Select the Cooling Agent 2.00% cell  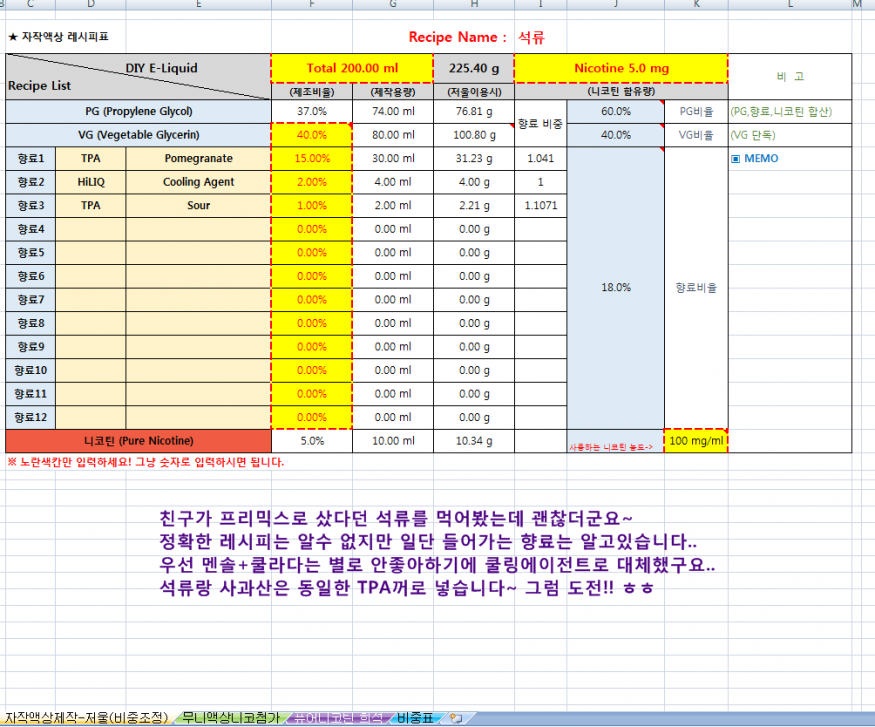coord(312,182)
